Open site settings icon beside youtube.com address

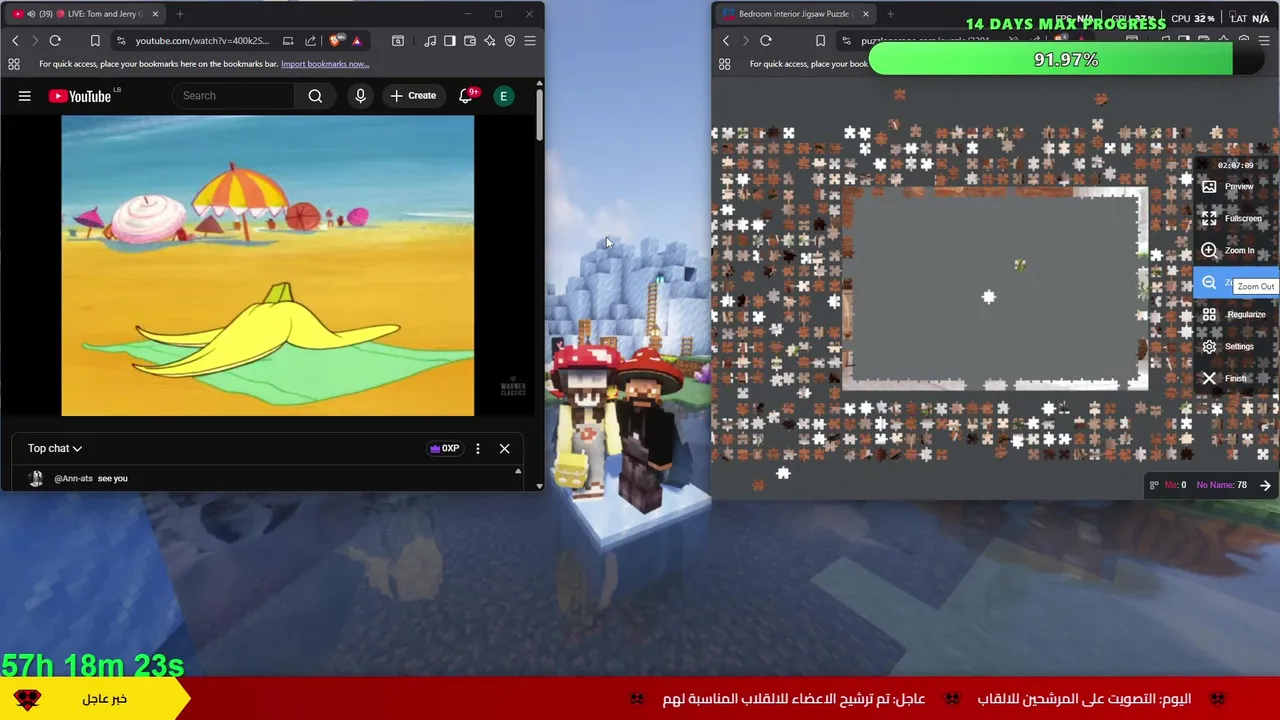pos(121,41)
